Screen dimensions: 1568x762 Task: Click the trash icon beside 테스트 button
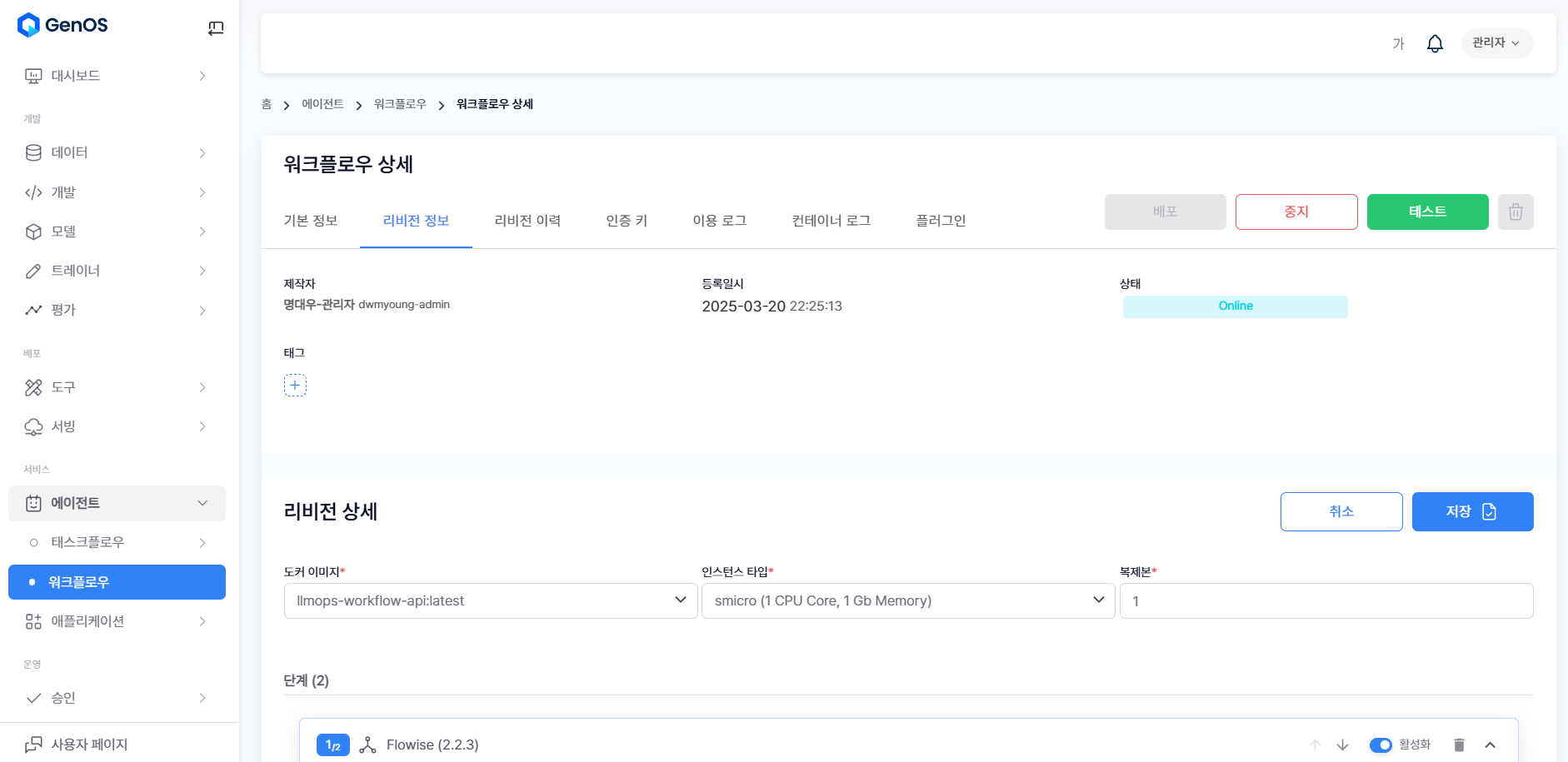1515,212
